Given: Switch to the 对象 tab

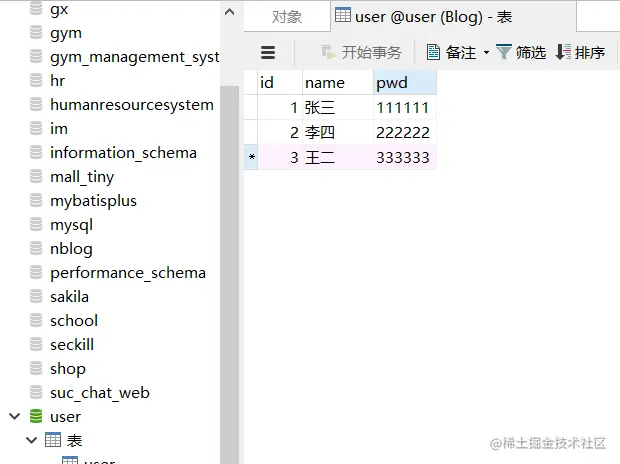Looking at the screenshot, I should (x=287, y=17).
